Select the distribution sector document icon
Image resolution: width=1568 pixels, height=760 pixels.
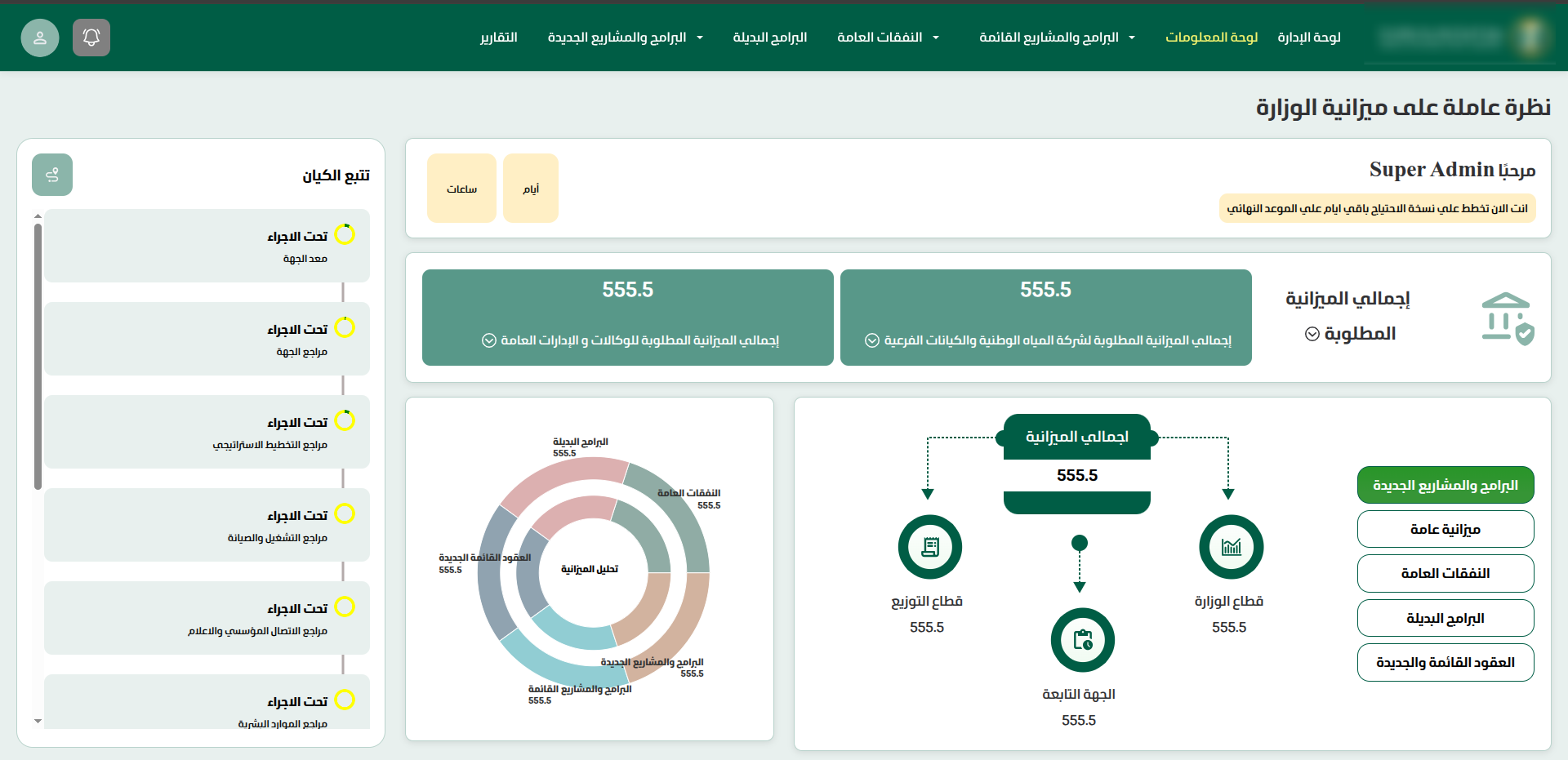[x=929, y=547]
